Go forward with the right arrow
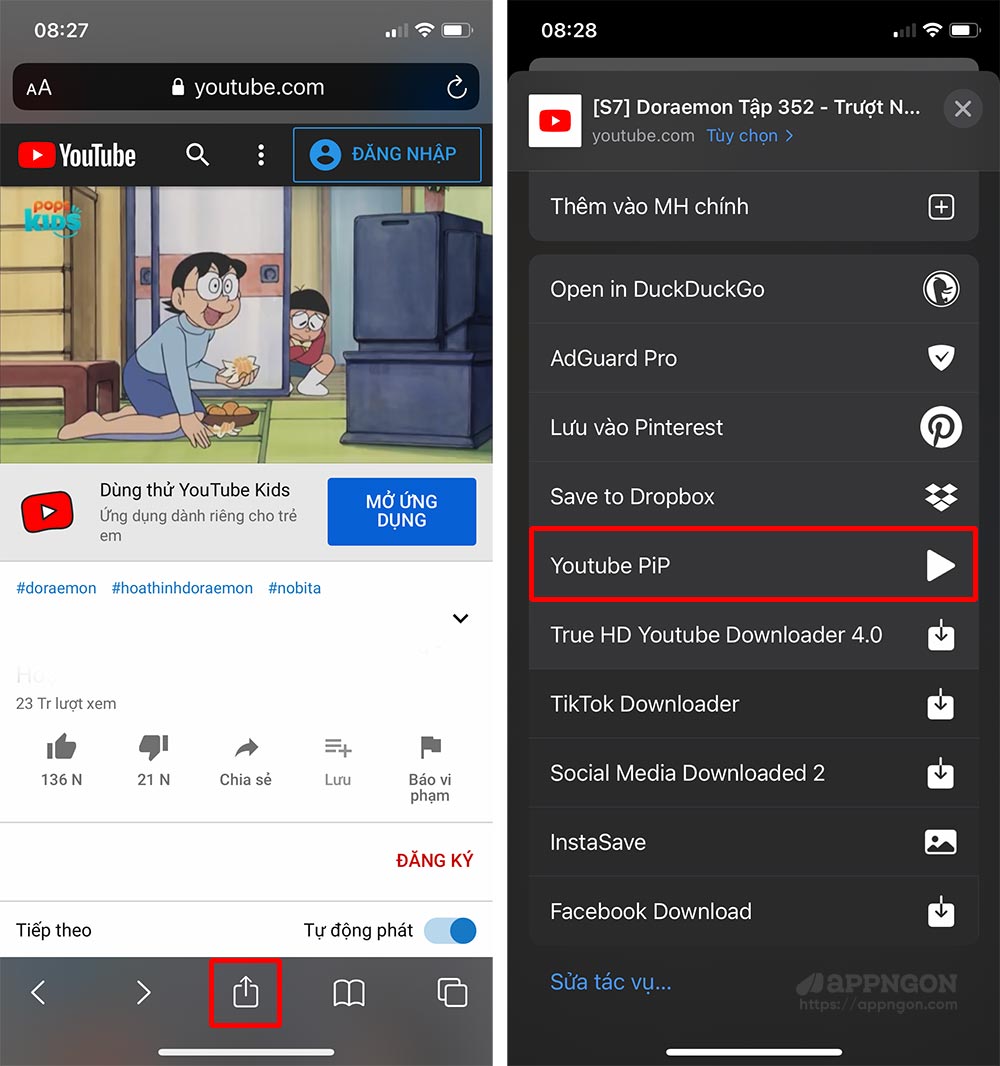Screen dimensions: 1000x1066 143,993
